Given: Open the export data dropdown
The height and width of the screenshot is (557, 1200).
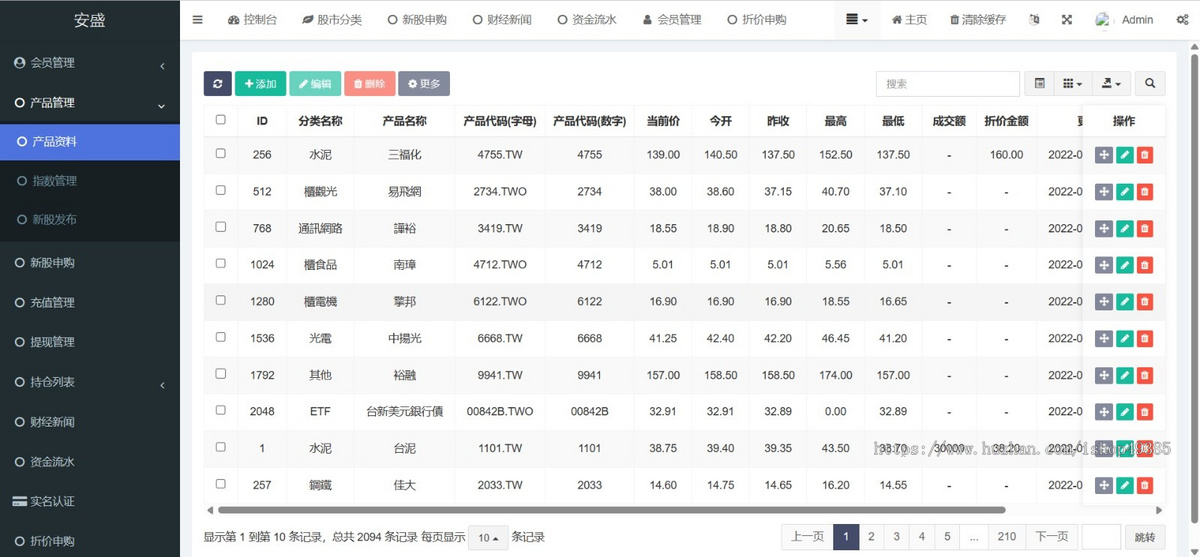Looking at the screenshot, I should coord(1110,84).
